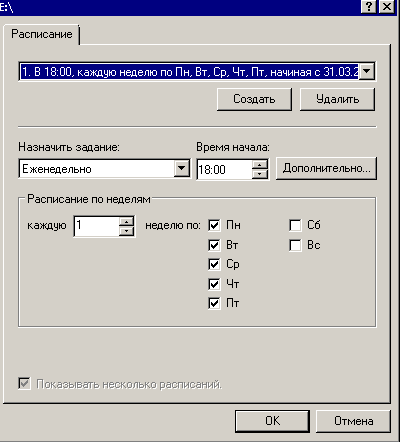Click the Создать button
This screenshot has height=442, width=400.
(x=254, y=99)
